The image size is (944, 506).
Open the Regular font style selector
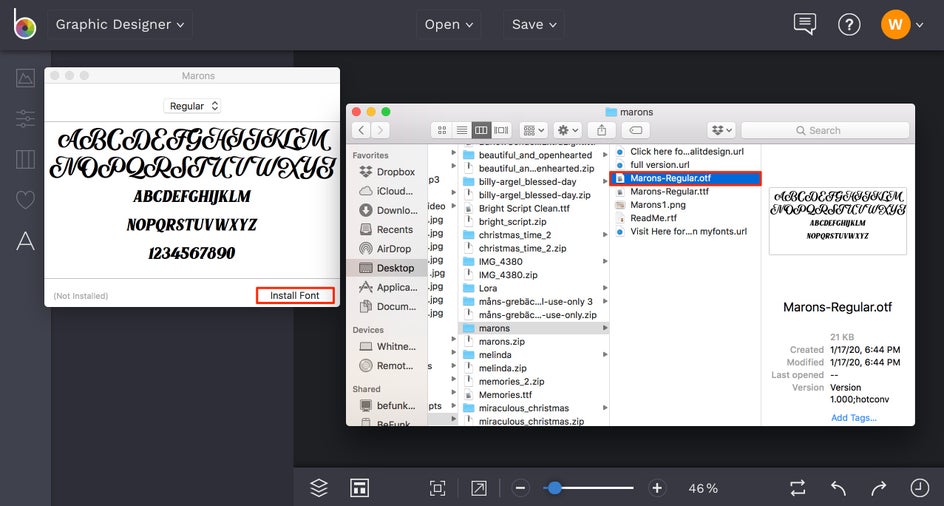pos(192,106)
